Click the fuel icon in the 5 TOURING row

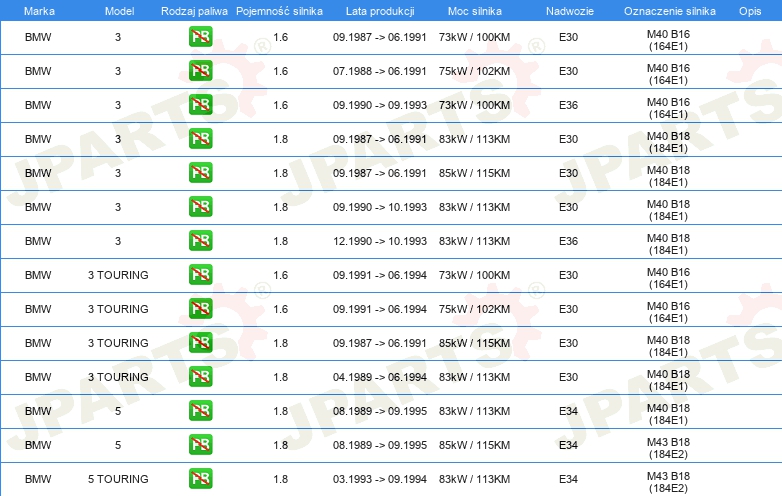[x=200, y=479]
